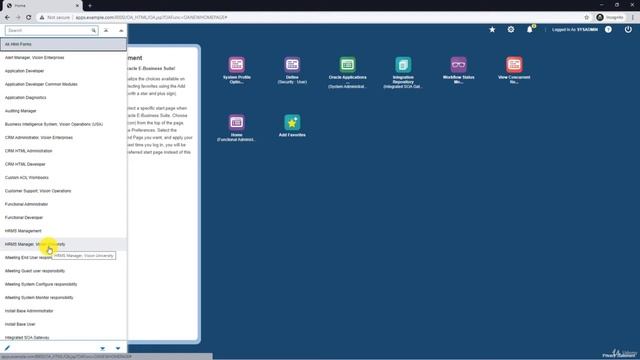Open the System Profile Options favorite icon

click(236, 65)
